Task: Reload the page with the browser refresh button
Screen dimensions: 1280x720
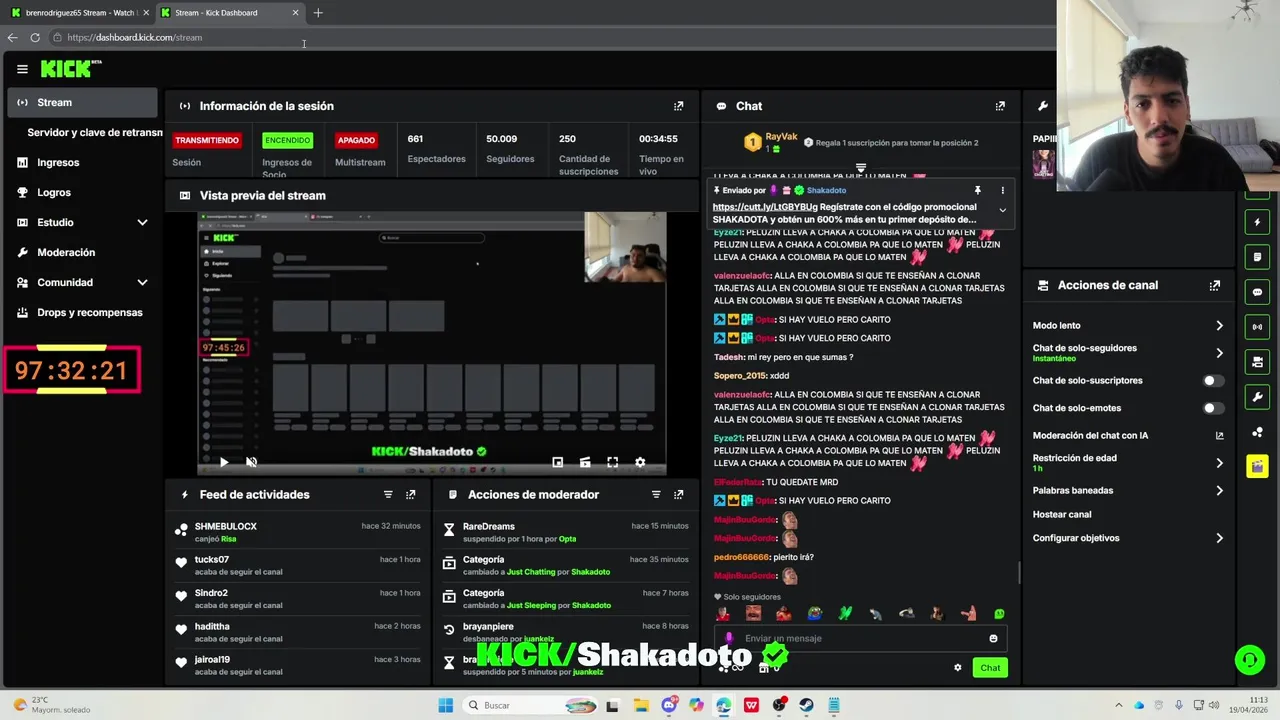Action: (35, 37)
